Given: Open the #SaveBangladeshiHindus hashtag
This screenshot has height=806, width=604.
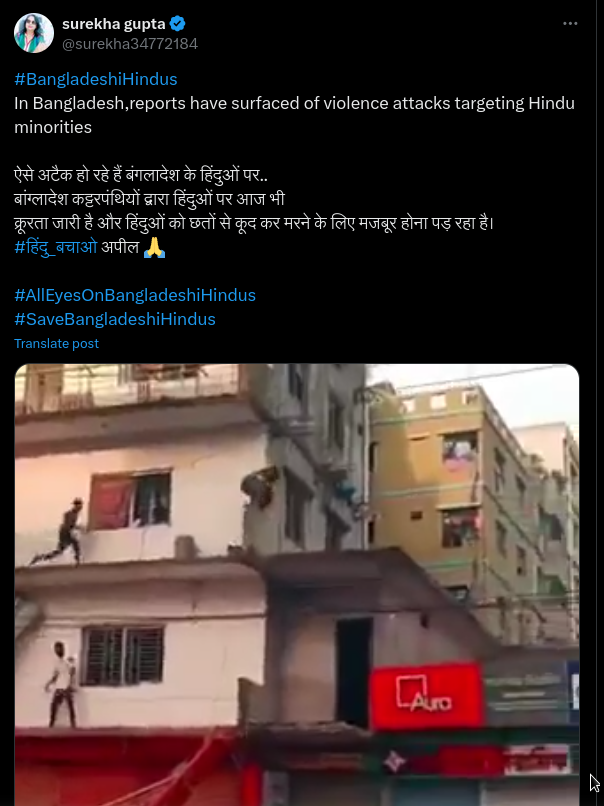Looking at the screenshot, I should click(x=115, y=319).
